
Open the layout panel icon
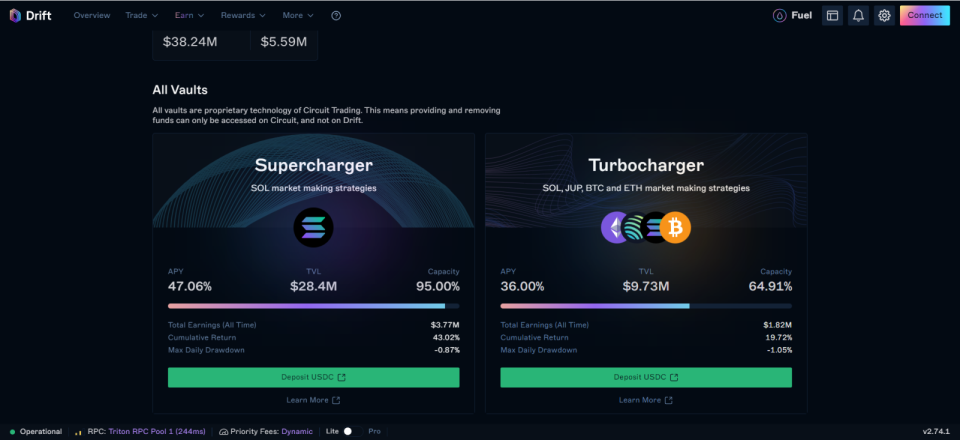click(832, 16)
